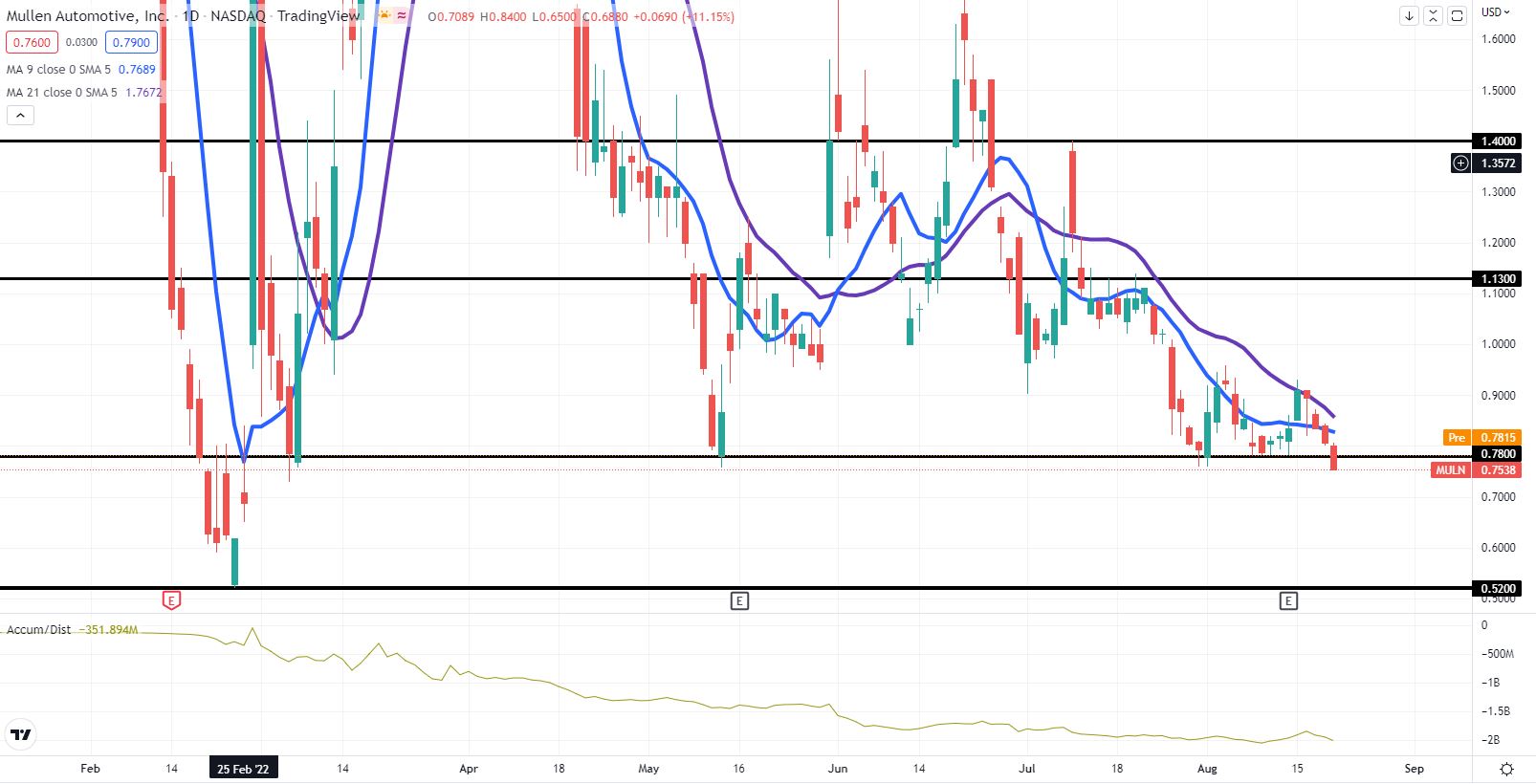Select the Accum/Dist indicator legend
This screenshot has width=1536, height=784.
pyautogui.click(x=38, y=629)
